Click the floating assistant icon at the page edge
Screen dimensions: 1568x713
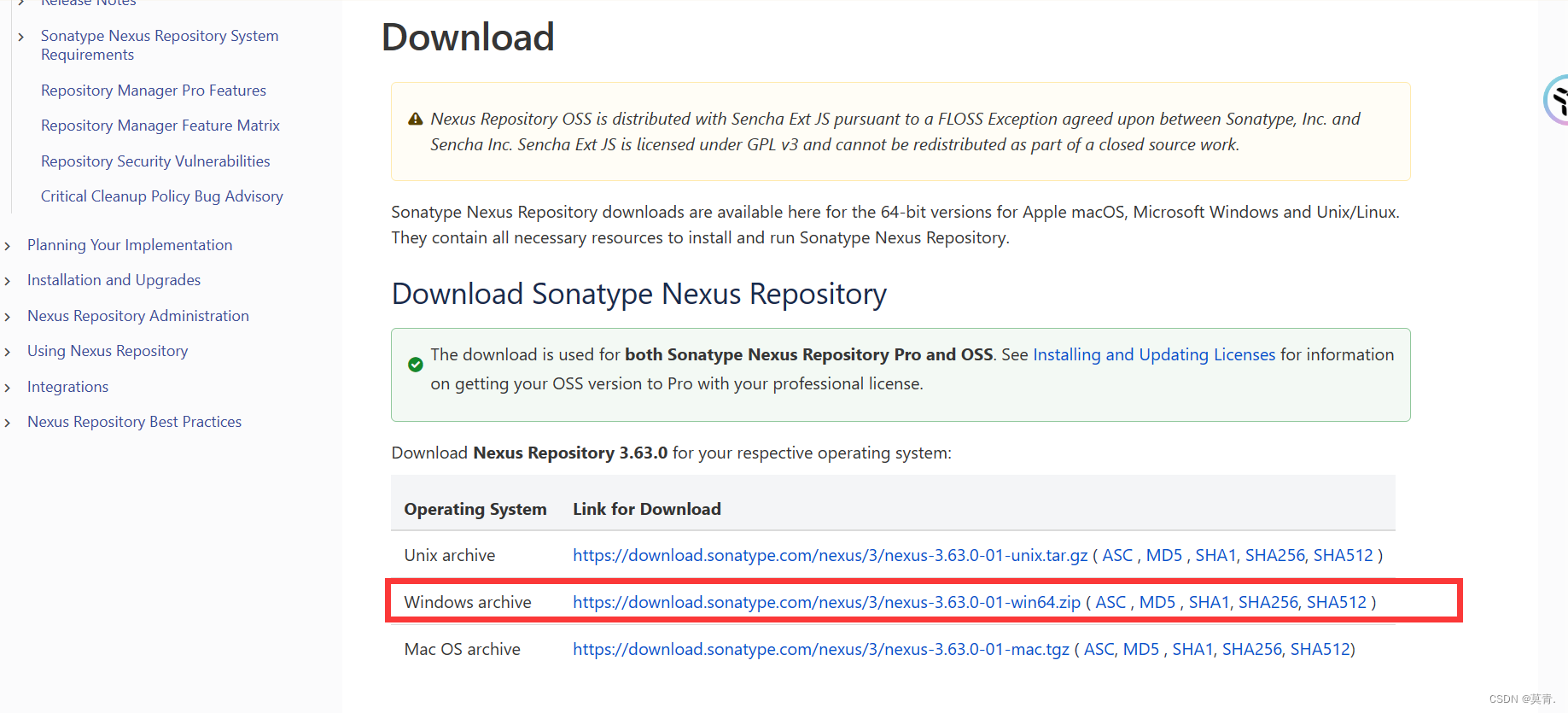pos(1557,100)
